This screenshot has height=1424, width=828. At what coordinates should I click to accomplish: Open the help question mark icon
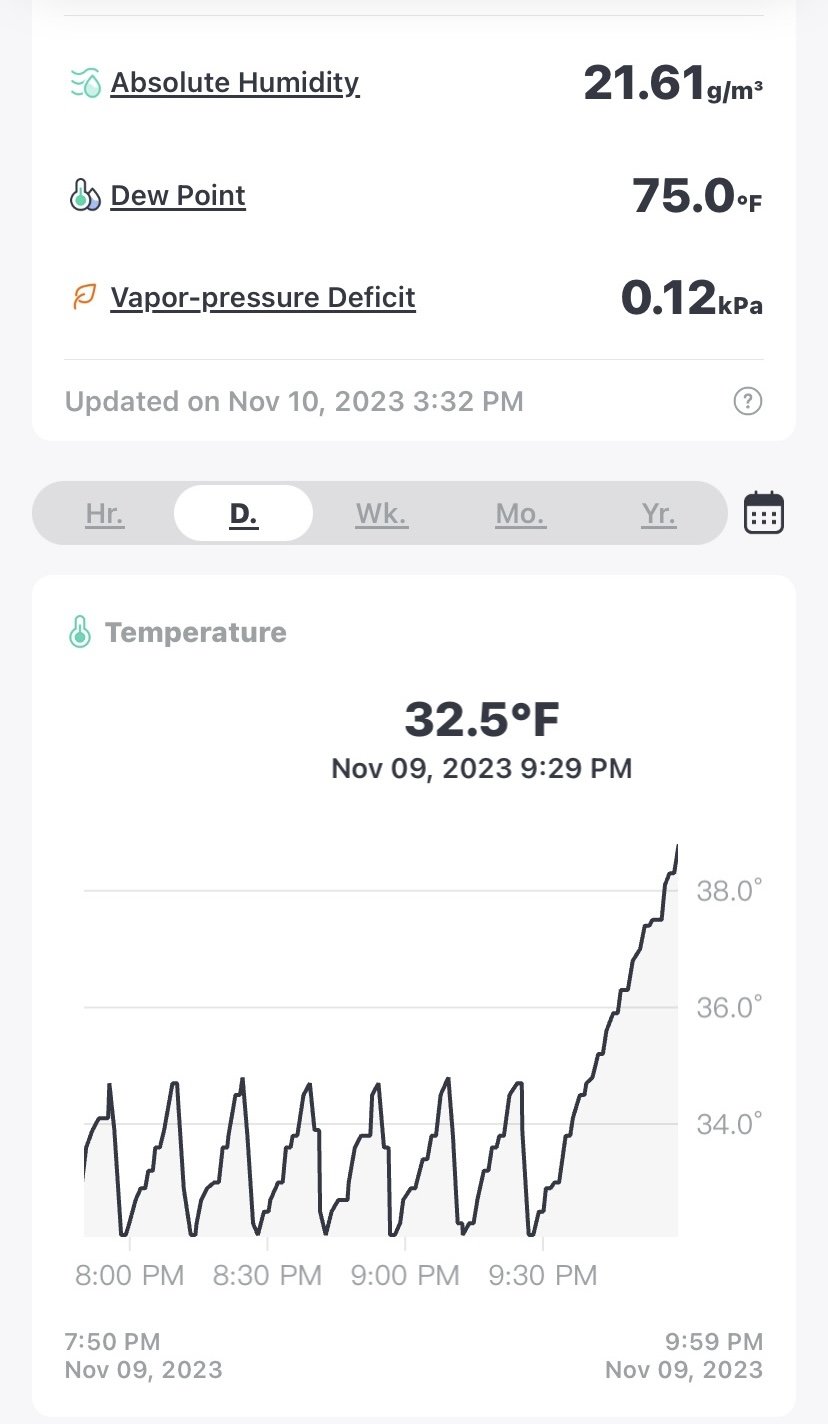point(748,402)
